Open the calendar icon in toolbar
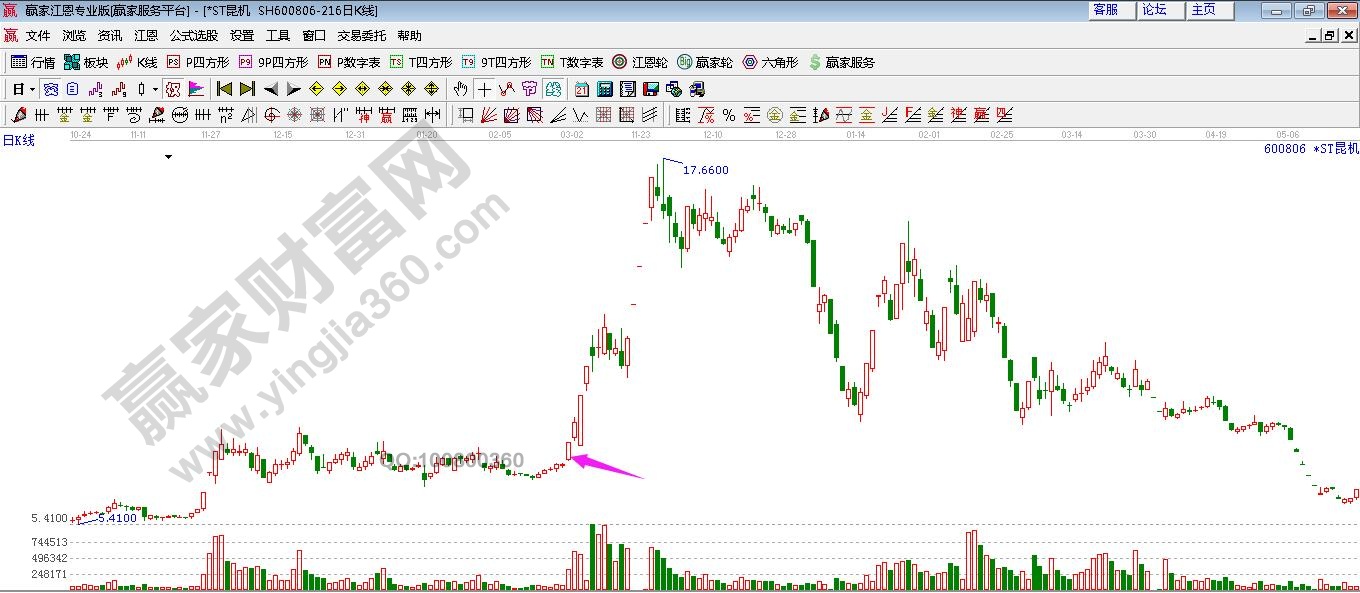Viewport: 1360px width, 593px height. [x=581, y=89]
